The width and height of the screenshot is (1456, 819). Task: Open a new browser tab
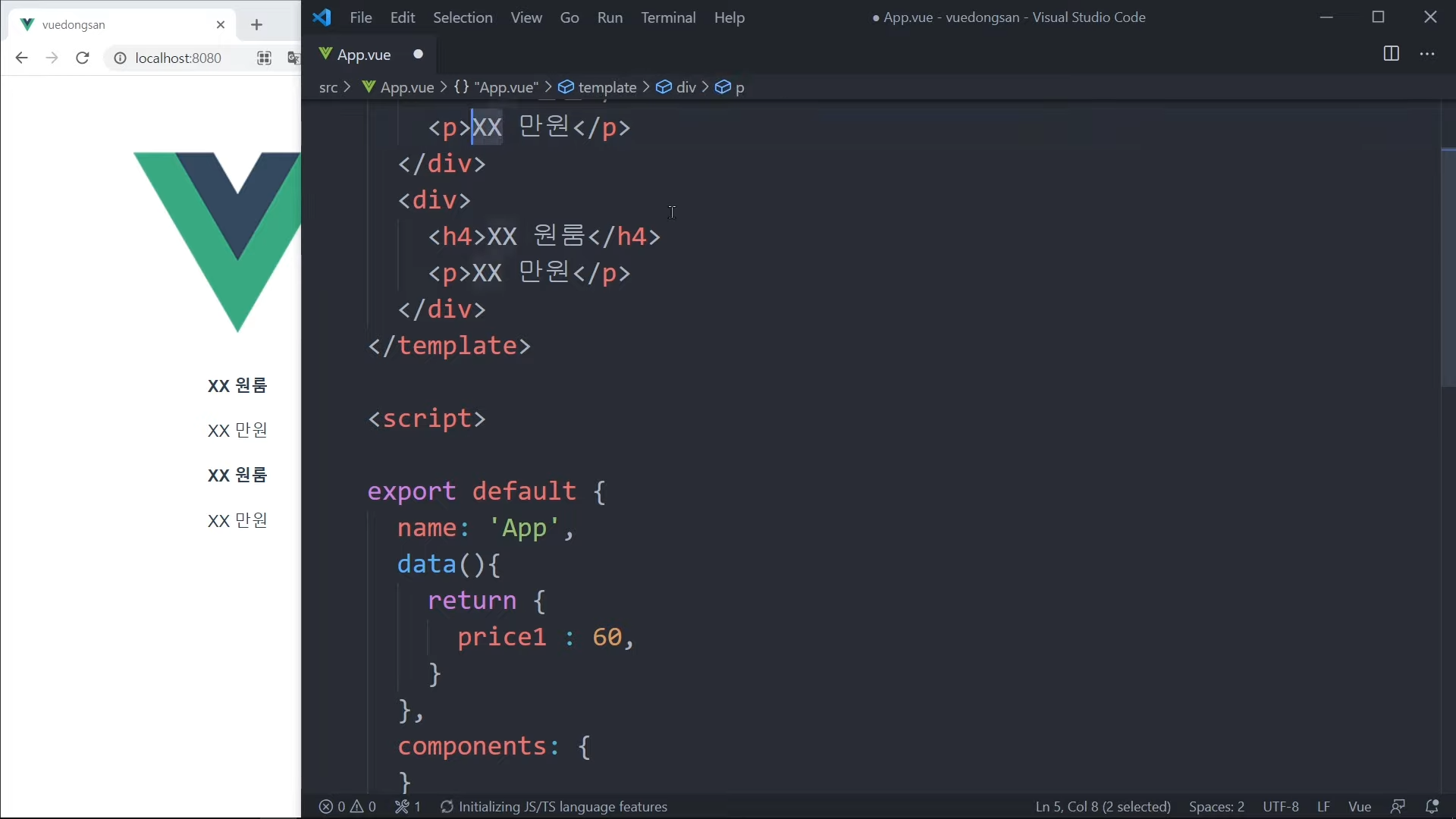tap(256, 25)
